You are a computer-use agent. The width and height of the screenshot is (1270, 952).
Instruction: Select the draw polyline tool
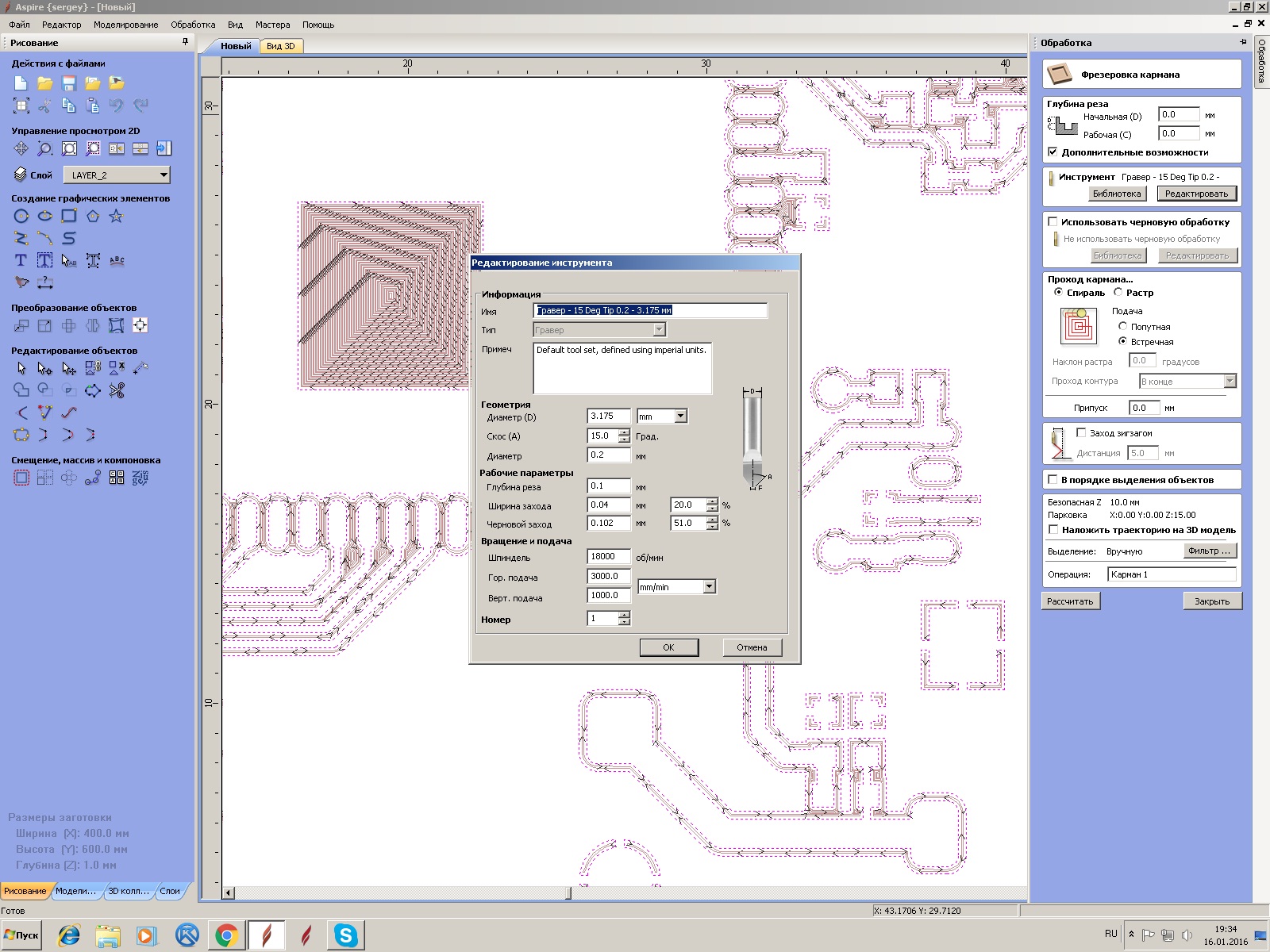coord(21,238)
